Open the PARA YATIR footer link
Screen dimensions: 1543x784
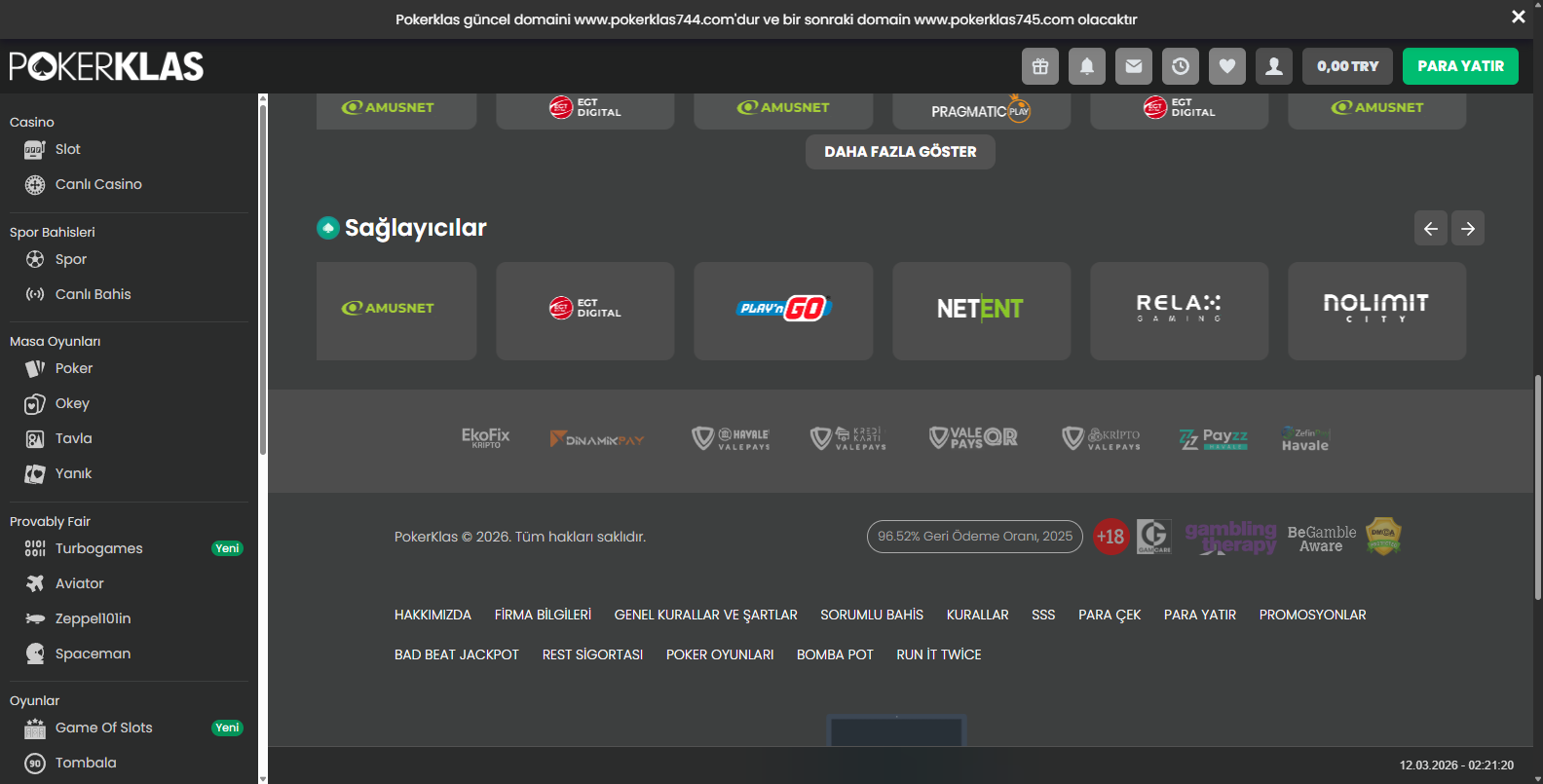1200,615
